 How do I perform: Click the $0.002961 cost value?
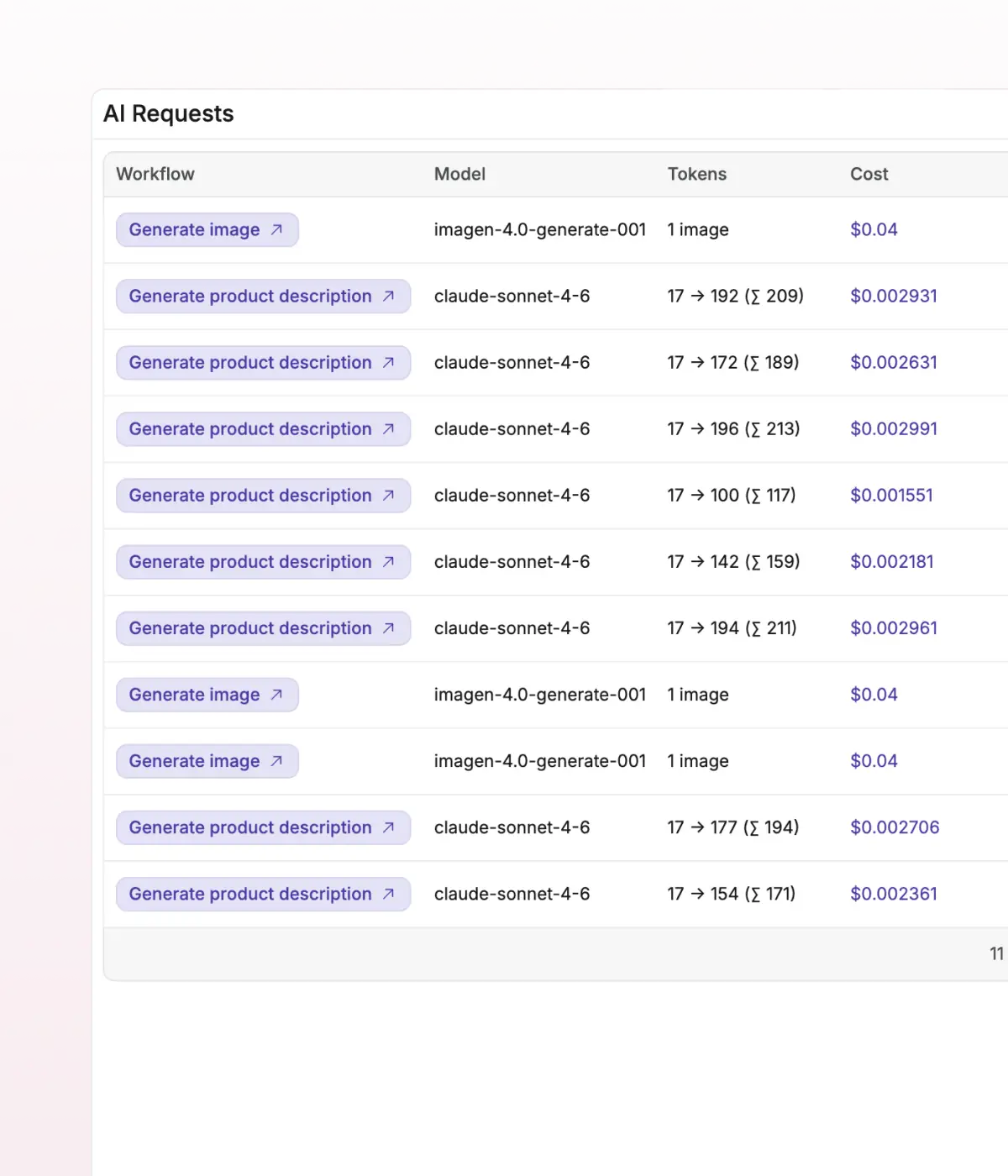pos(894,628)
